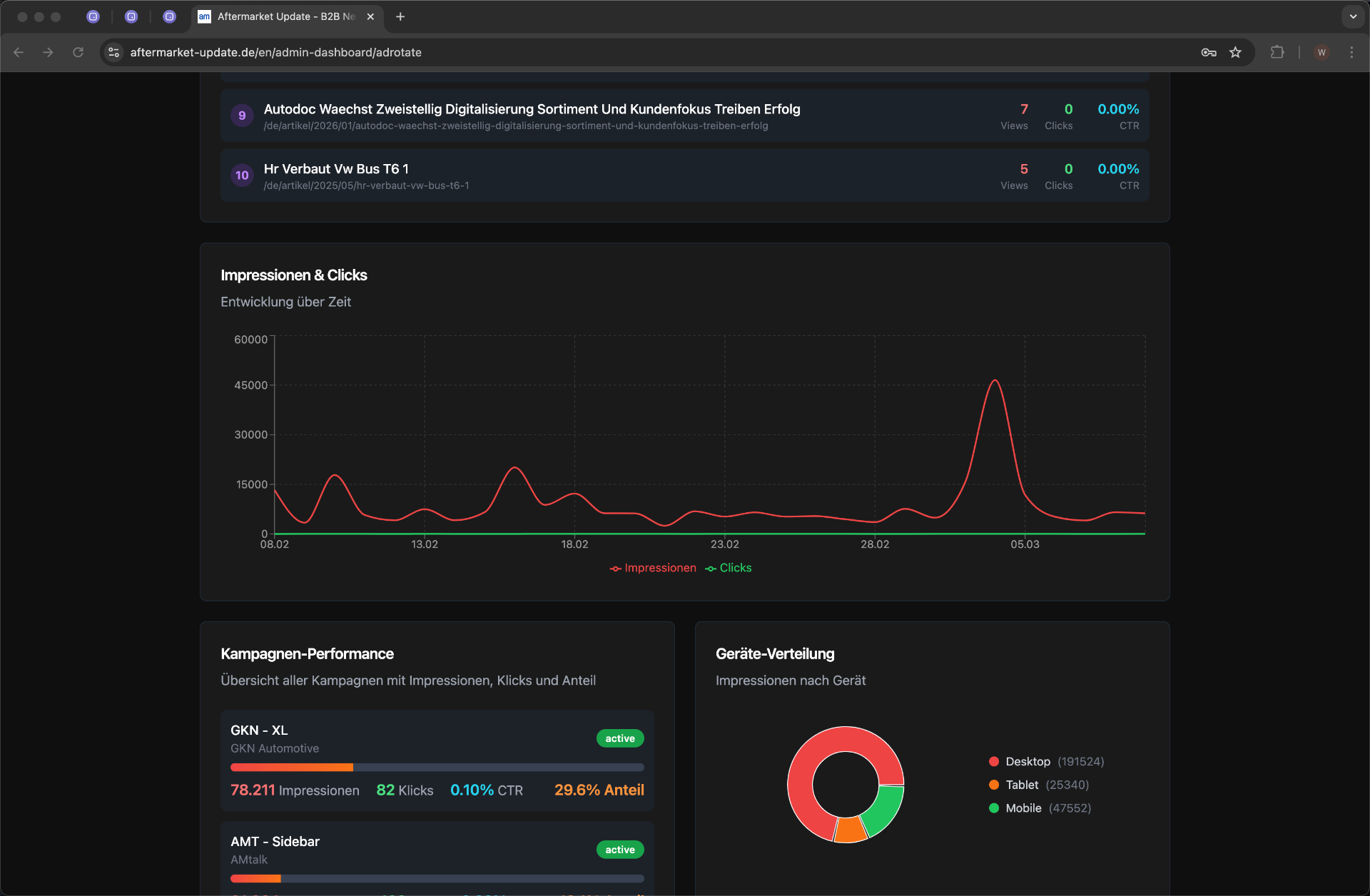The height and width of the screenshot is (896, 1370).
Task: Click the Kampagnen-Performance heading
Action: (307, 654)
